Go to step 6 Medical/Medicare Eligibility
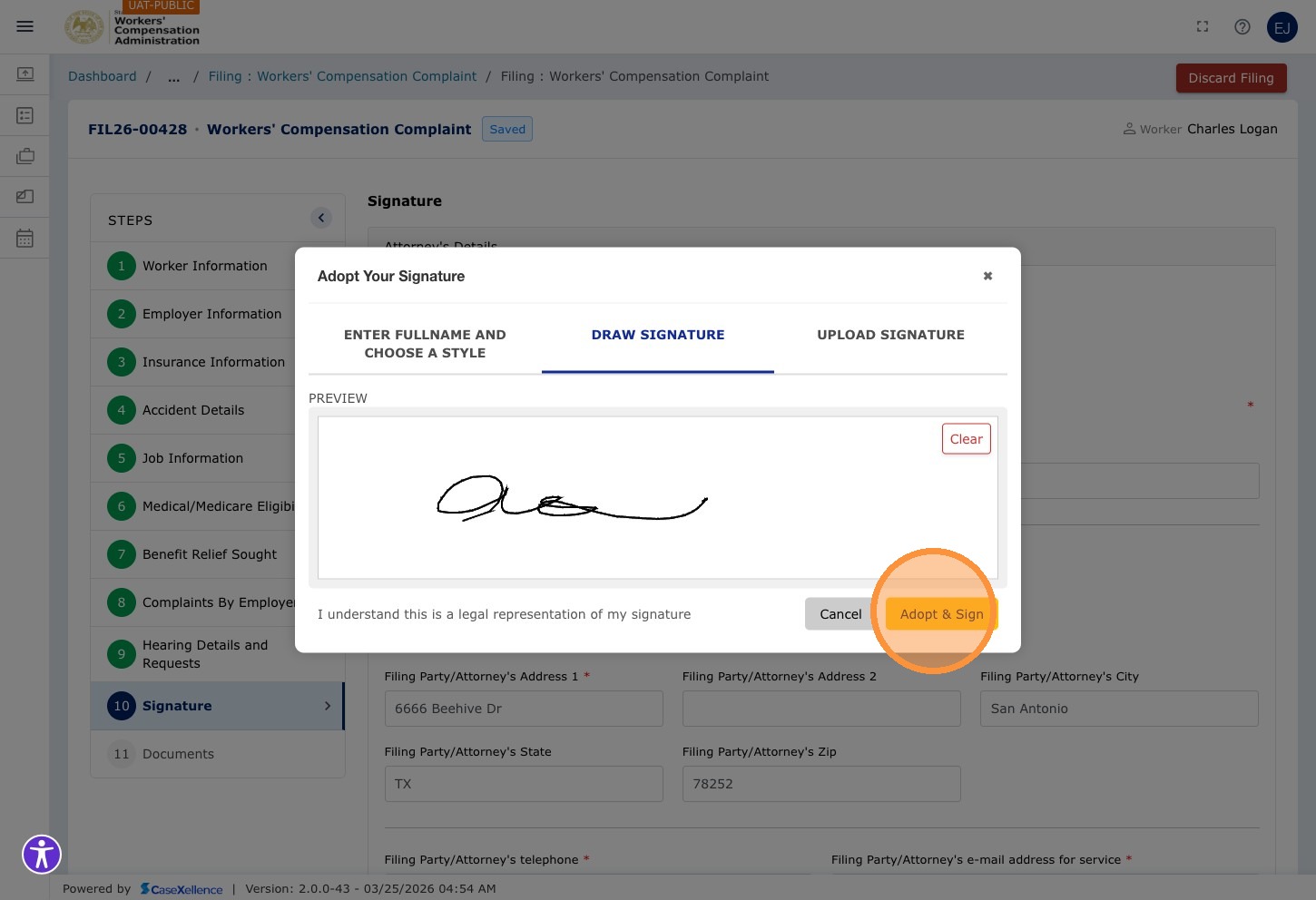Image resolution: width=1316 pixels, height=900 pixels. (x=218, y=506)
